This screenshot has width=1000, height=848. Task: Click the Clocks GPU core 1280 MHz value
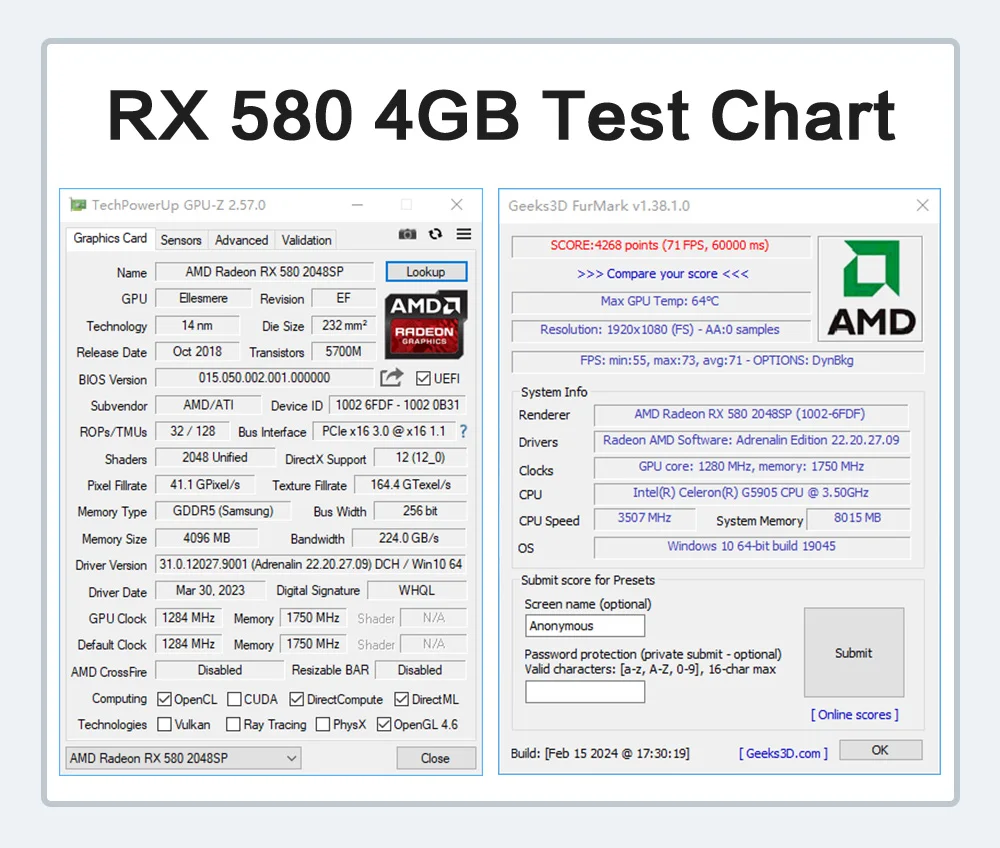pos(751,466)
